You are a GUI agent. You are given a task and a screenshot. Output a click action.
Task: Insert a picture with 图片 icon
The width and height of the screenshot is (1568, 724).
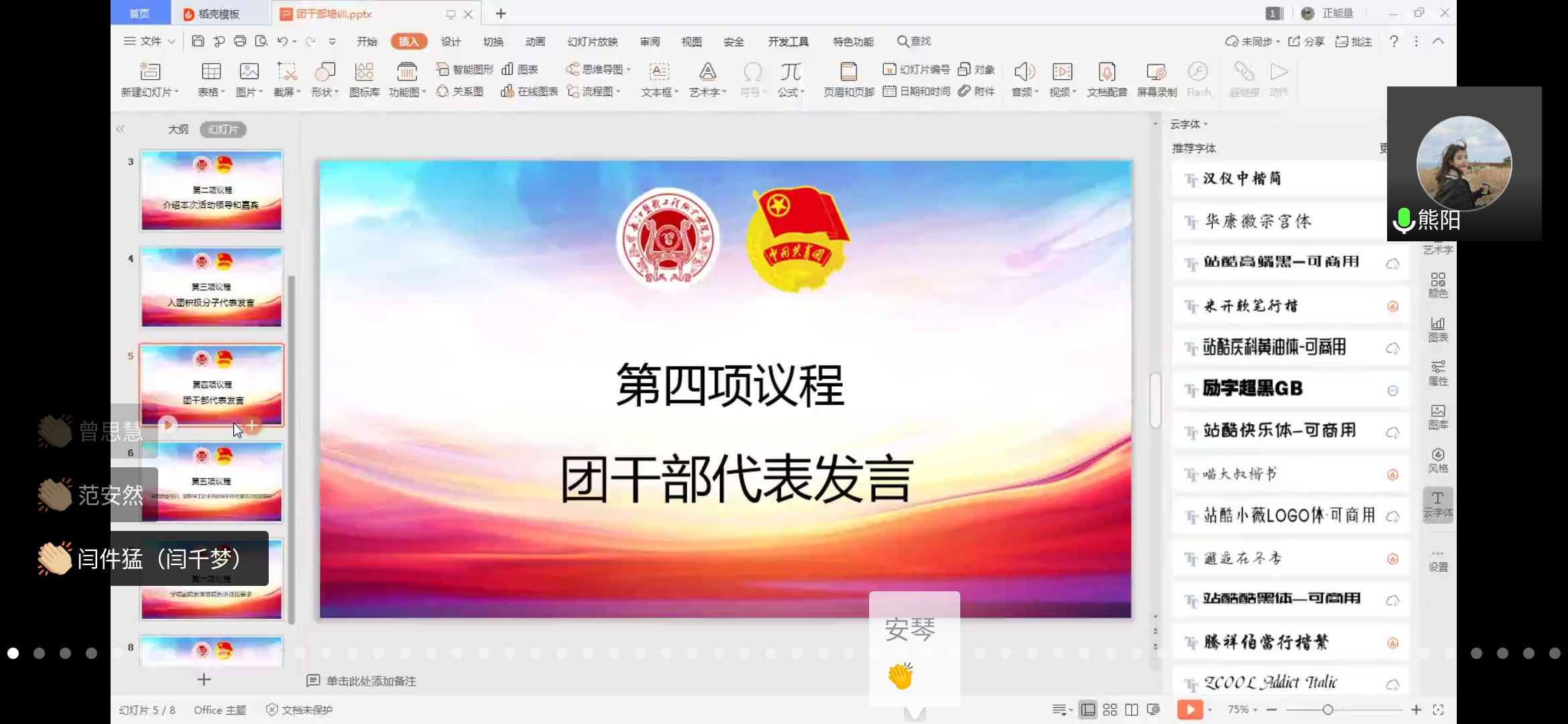point(249,79)
